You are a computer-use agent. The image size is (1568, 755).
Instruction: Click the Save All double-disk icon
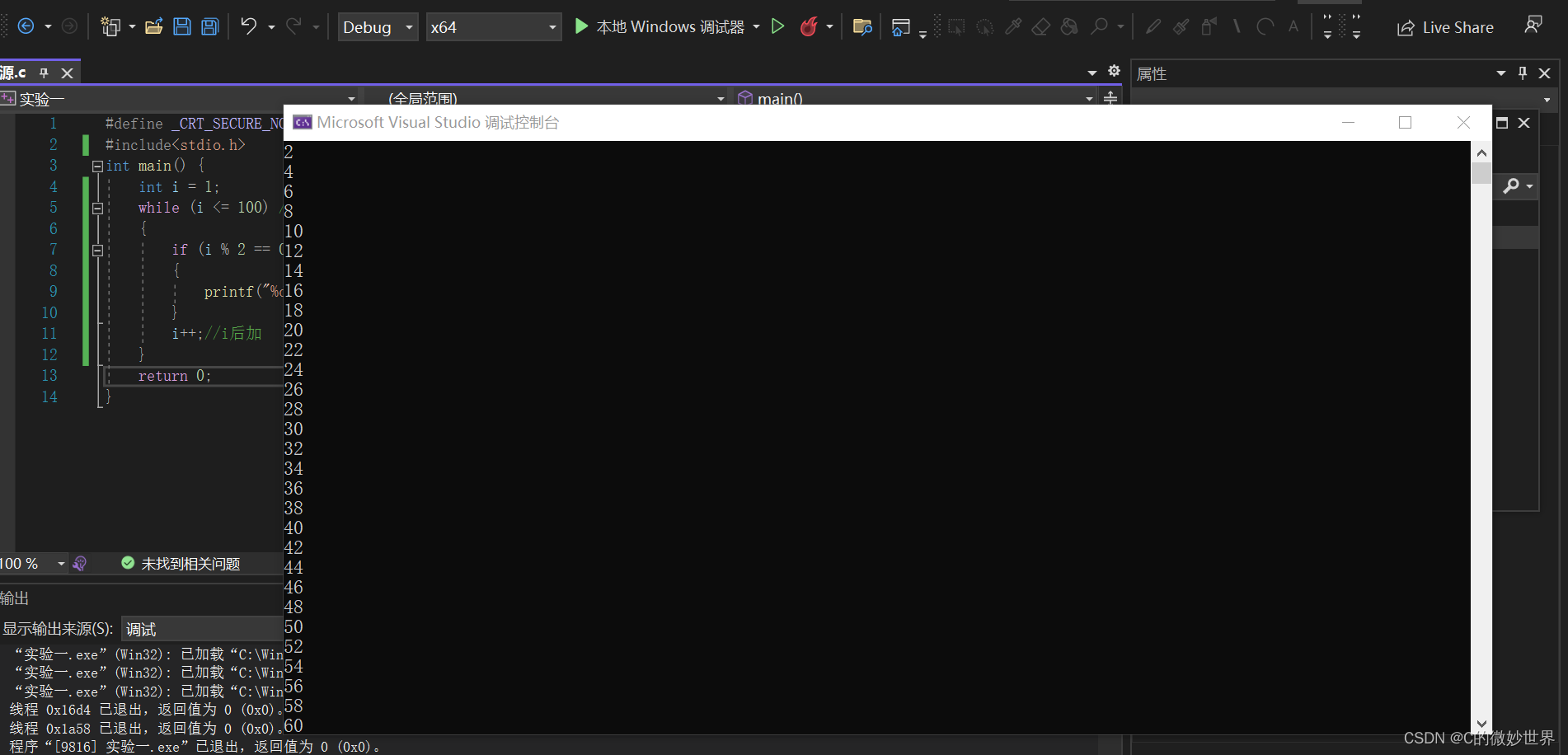(210, 26)
